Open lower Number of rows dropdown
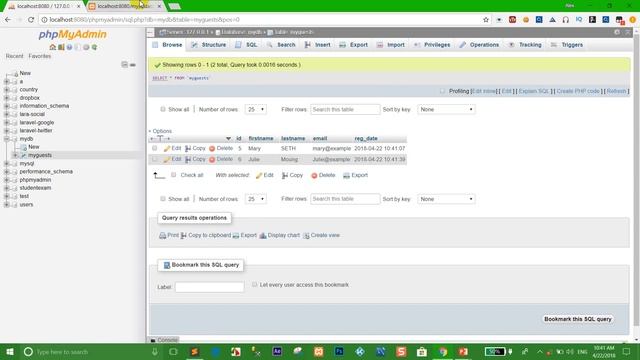Viewport: 640px width, 360px height. (x=256, y=199)
